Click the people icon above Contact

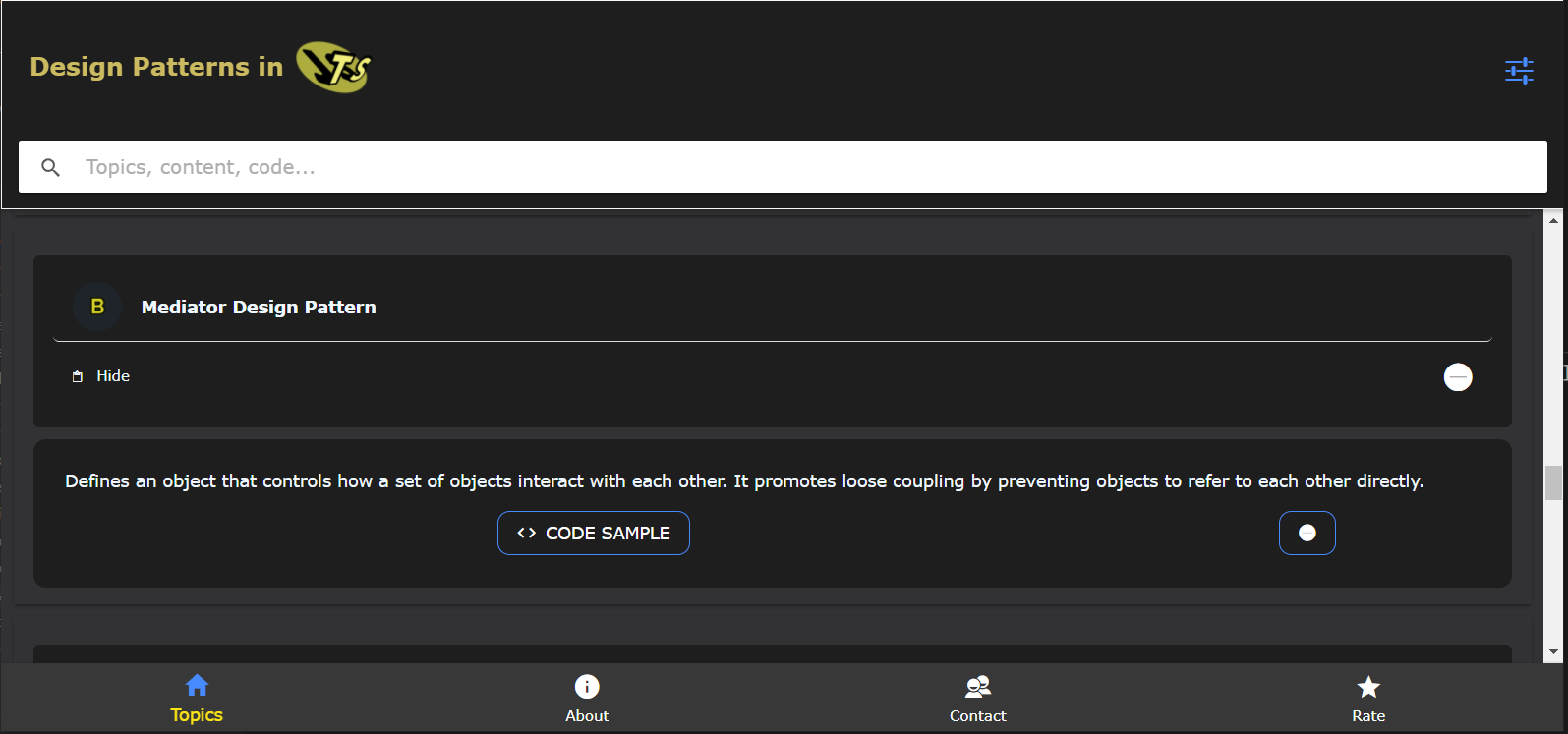(977, 686)
